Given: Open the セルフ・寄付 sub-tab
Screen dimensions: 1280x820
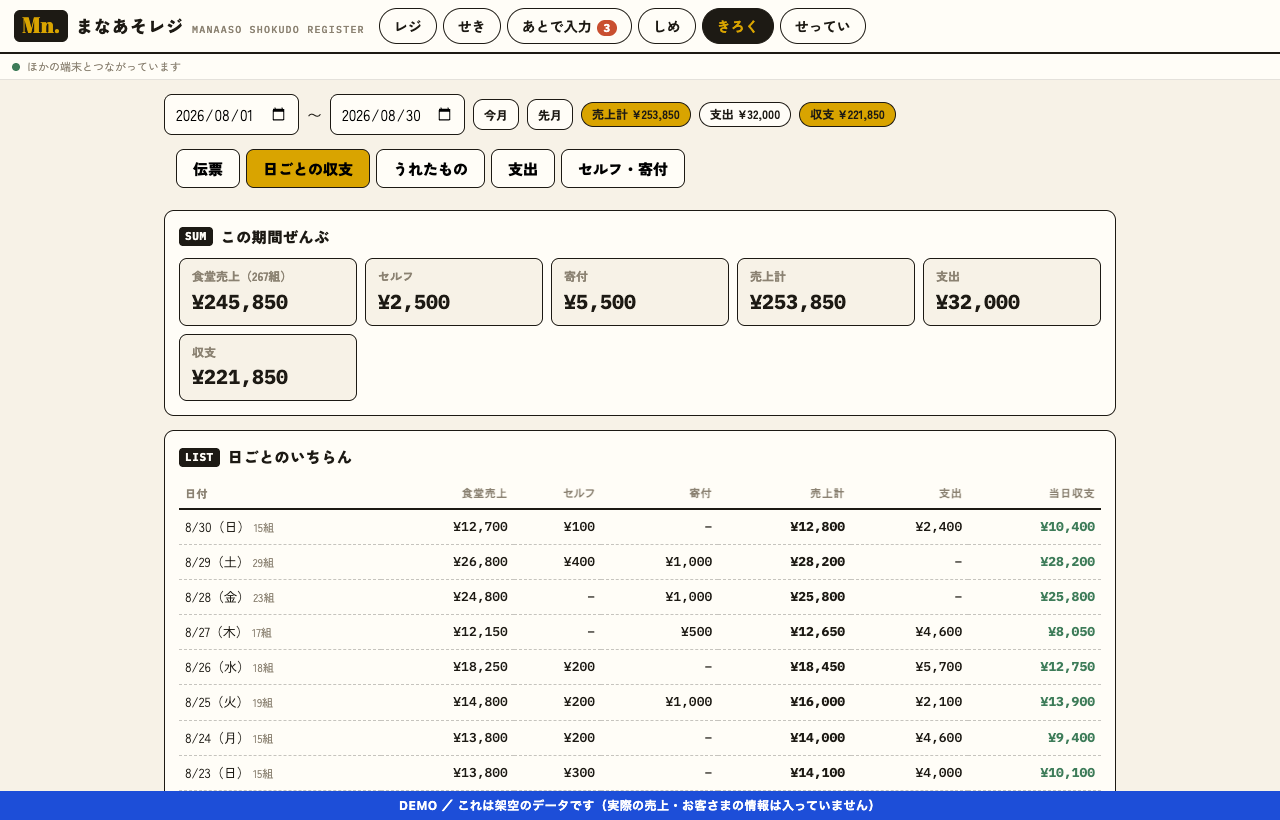Looking at the screenshot, I should pyautogui.click(x=623, y=169).
